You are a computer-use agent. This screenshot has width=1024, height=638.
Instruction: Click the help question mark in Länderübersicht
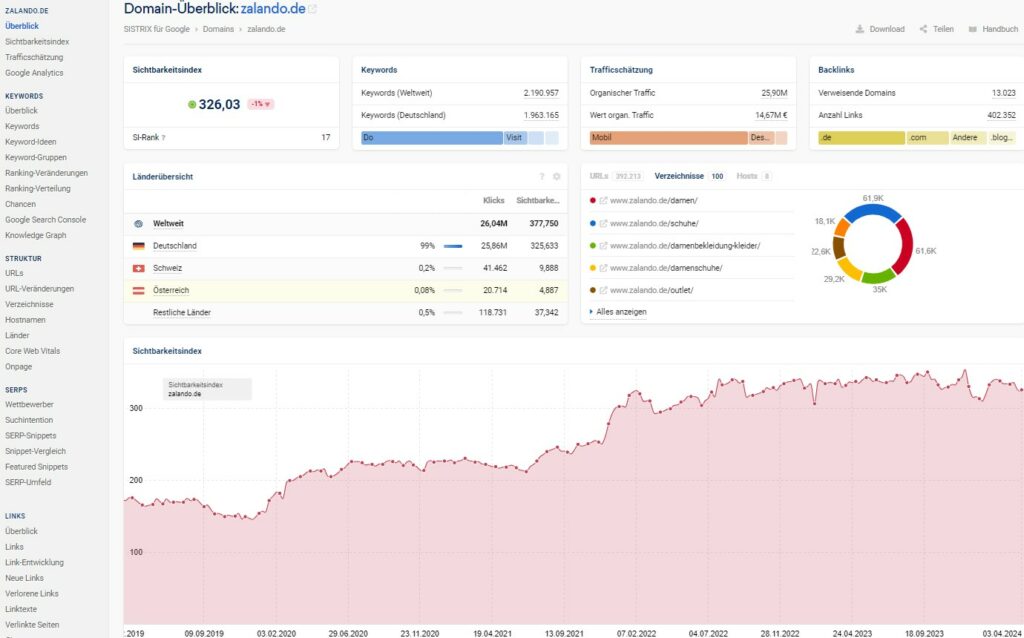542,177
